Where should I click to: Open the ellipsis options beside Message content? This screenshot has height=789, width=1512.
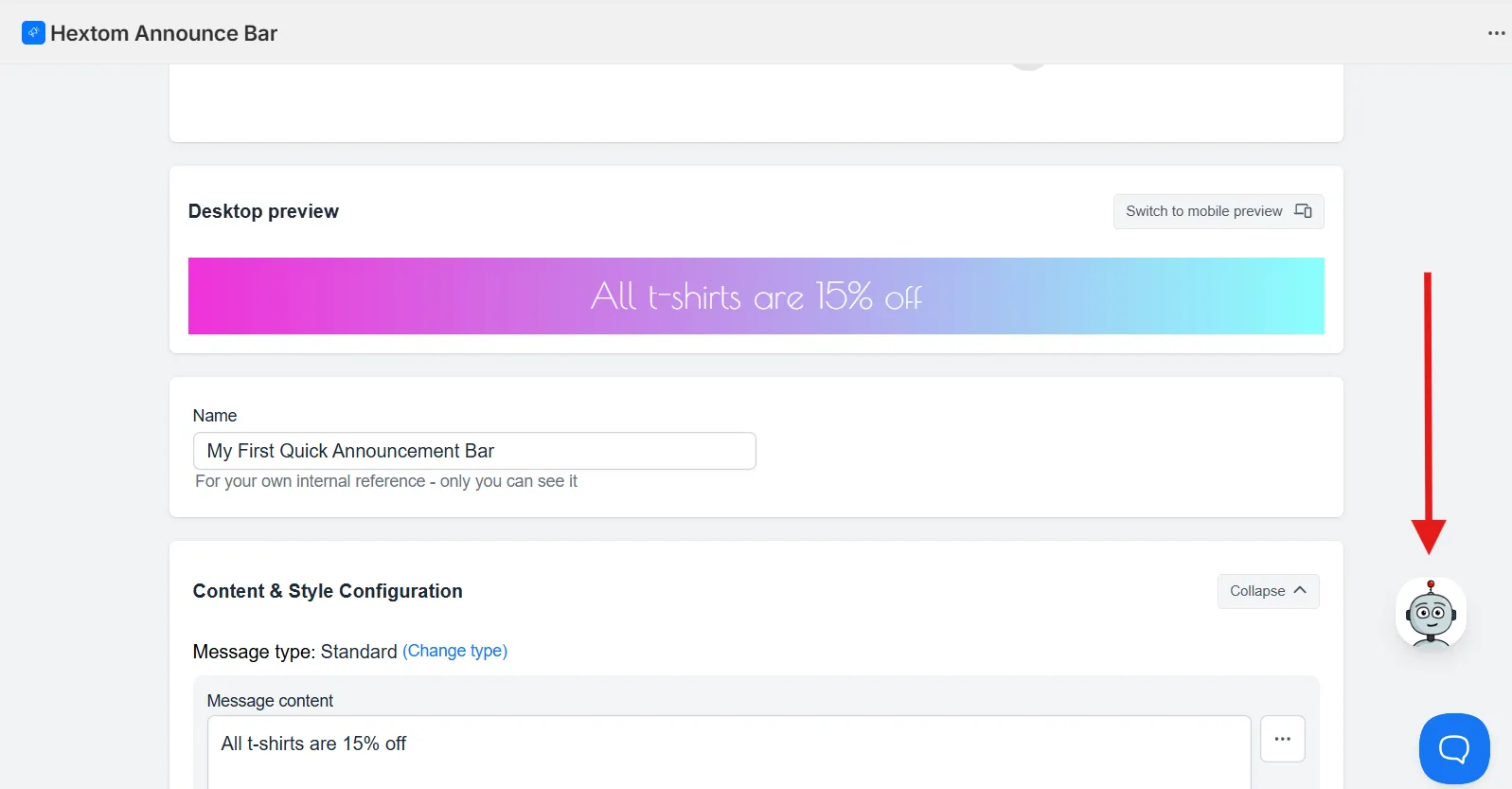pos(1282,739)
